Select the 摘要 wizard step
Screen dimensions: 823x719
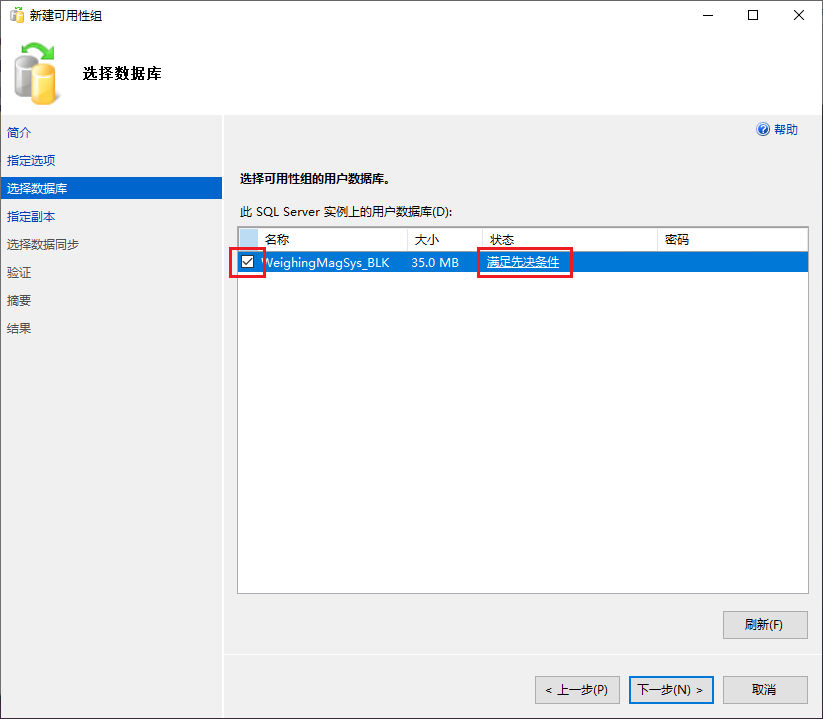(x=19, y=301)
